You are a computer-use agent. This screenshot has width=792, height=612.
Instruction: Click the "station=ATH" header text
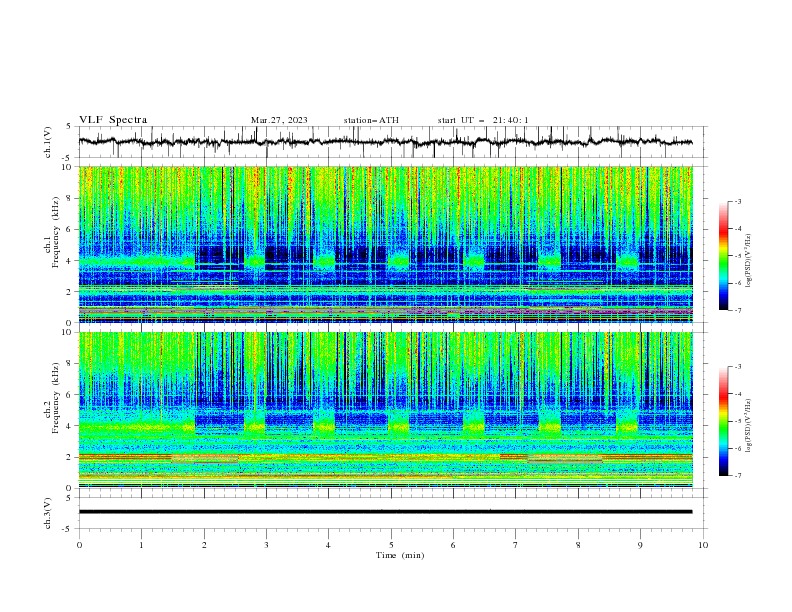(371, 120)
